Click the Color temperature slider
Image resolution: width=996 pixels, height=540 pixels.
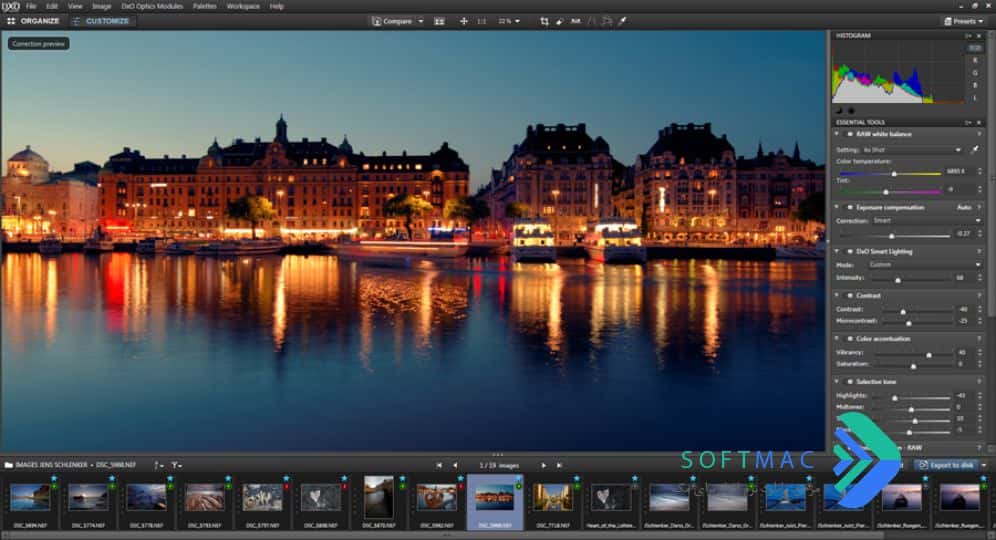[x=889, y=173]
